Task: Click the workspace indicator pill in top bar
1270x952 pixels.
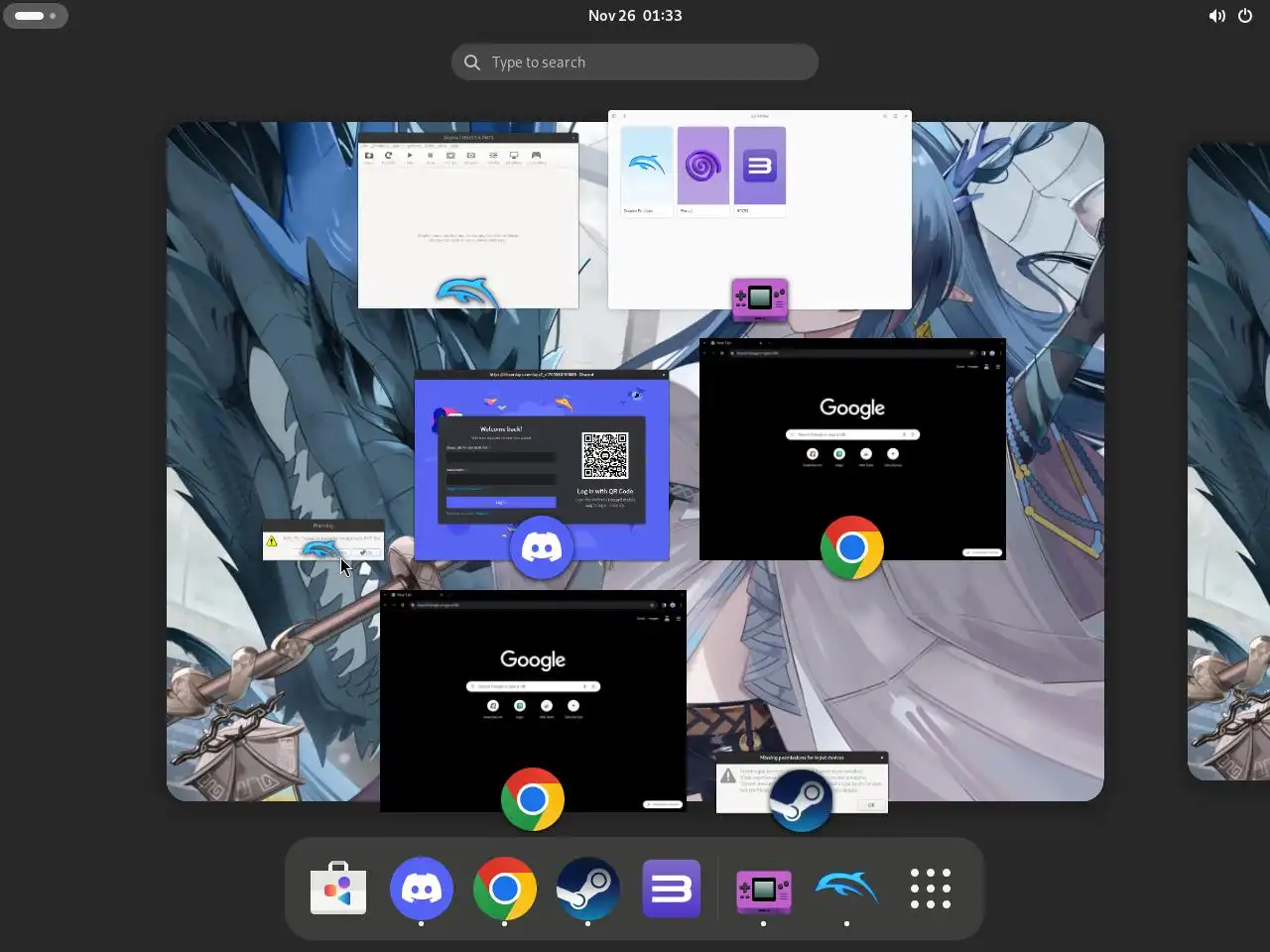Action: coord(36,16)
